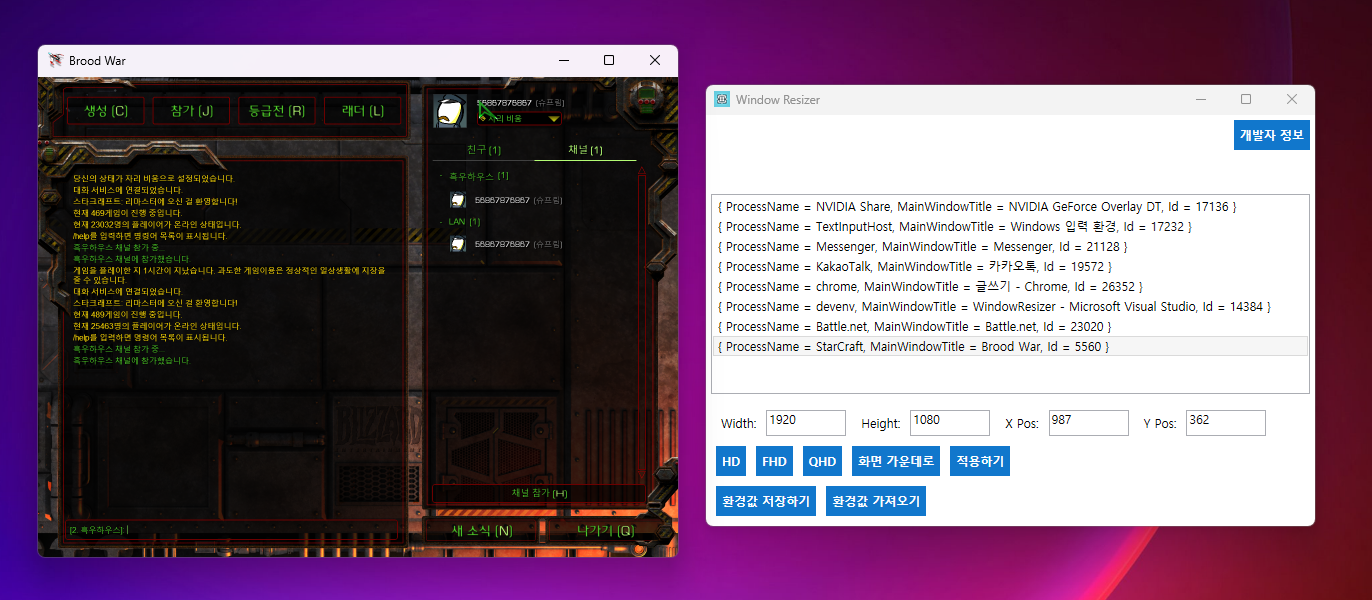Switch to the 친구 [1] tab
This screenshot has height=600, width=1372.
click(x=484, y=150)
